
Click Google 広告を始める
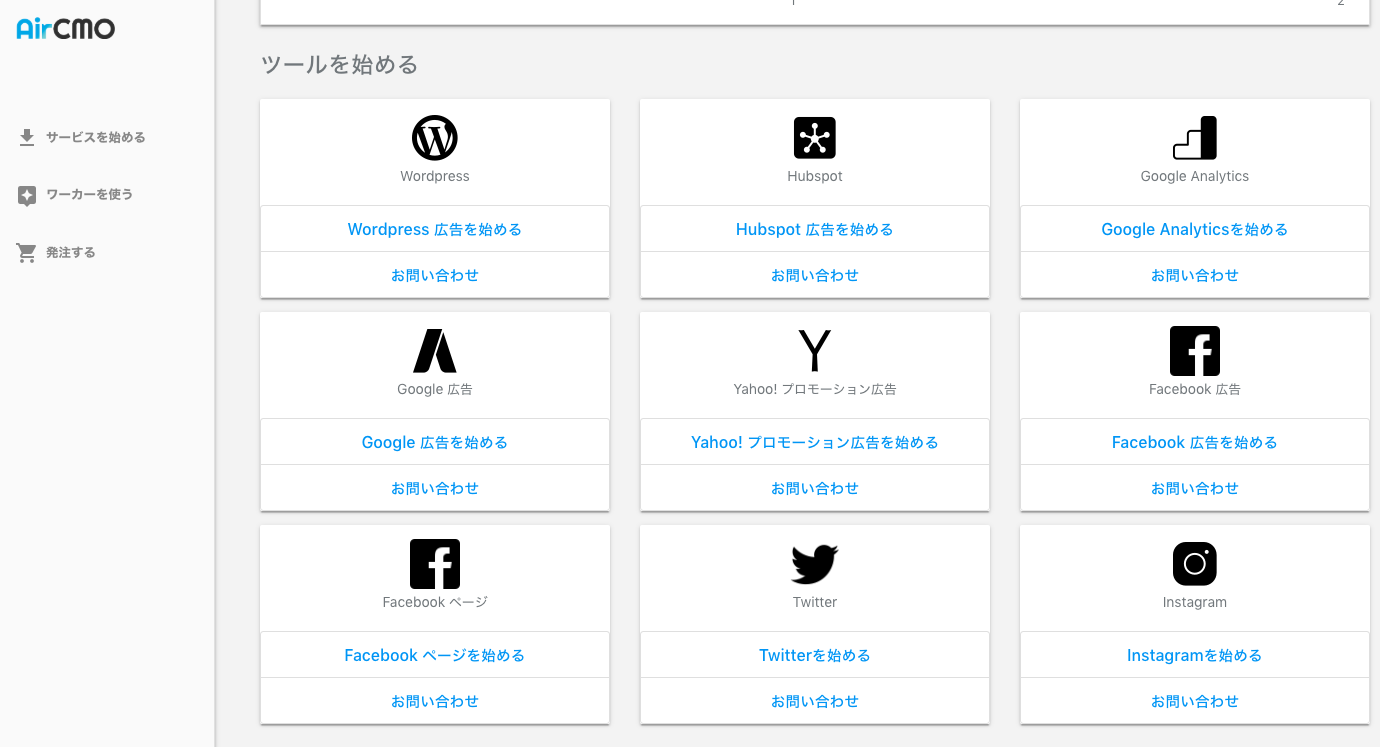435,442
